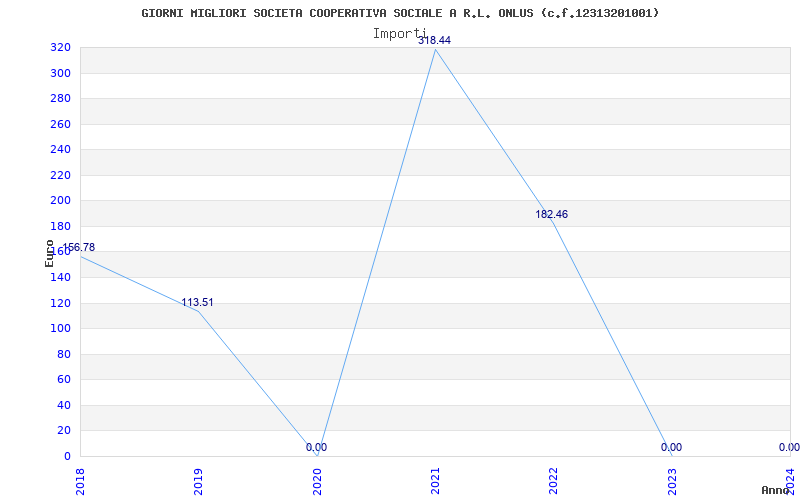Click y-axis value 120
This screenshot has width=800, height=500.
point(60,303)
